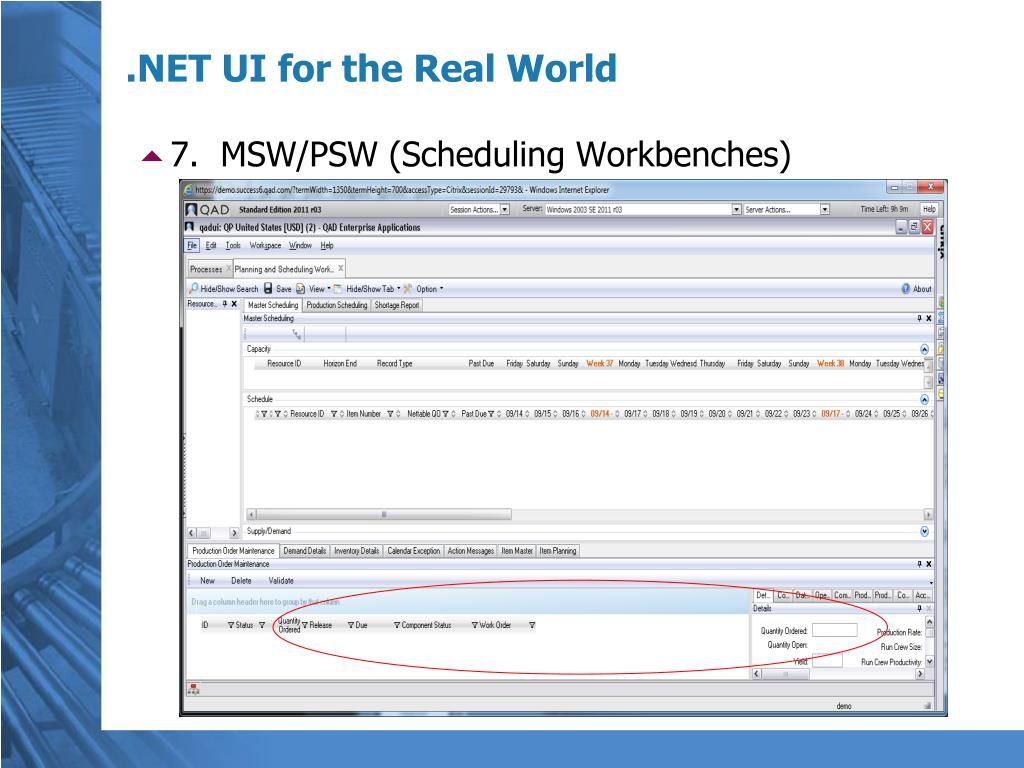
Task: Open the Server Actions dropdown
Action: (825, 210)
